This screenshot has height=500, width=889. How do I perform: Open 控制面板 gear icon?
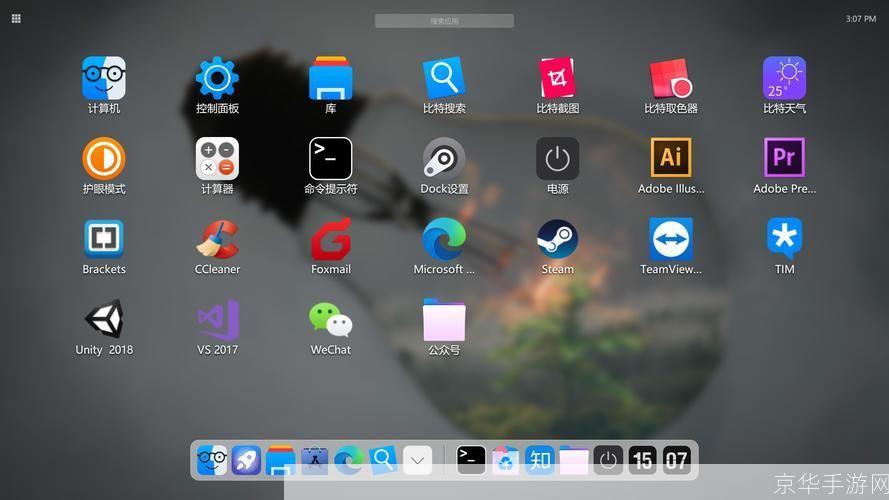point(217,78)
